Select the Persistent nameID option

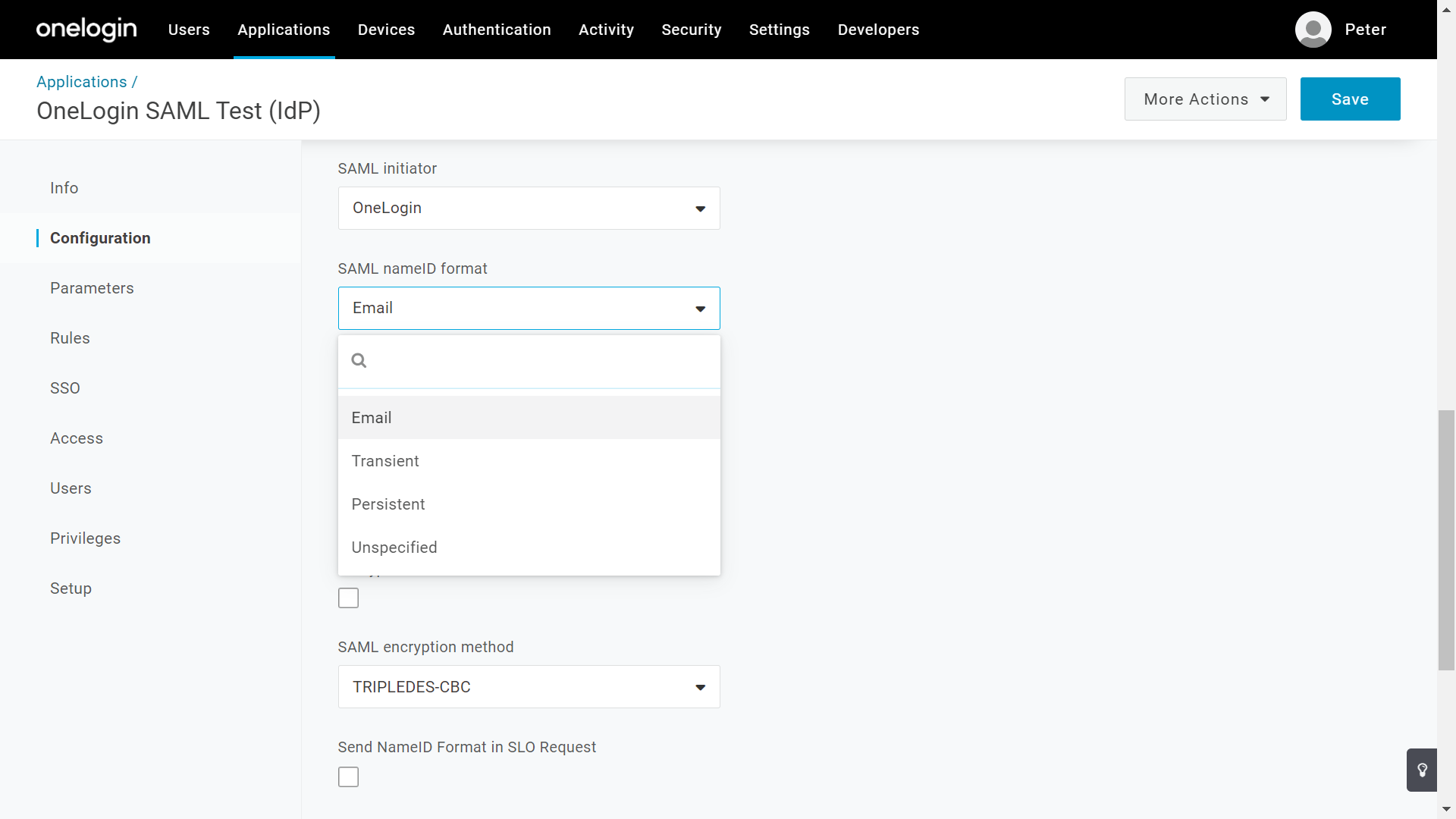pyautogui.click(x=388, y=504)
